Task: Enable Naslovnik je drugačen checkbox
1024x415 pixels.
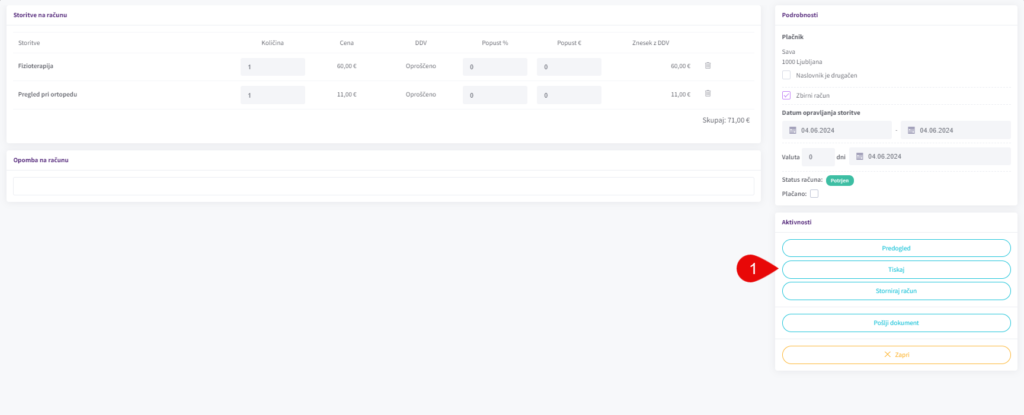Action: pos(787,75)
